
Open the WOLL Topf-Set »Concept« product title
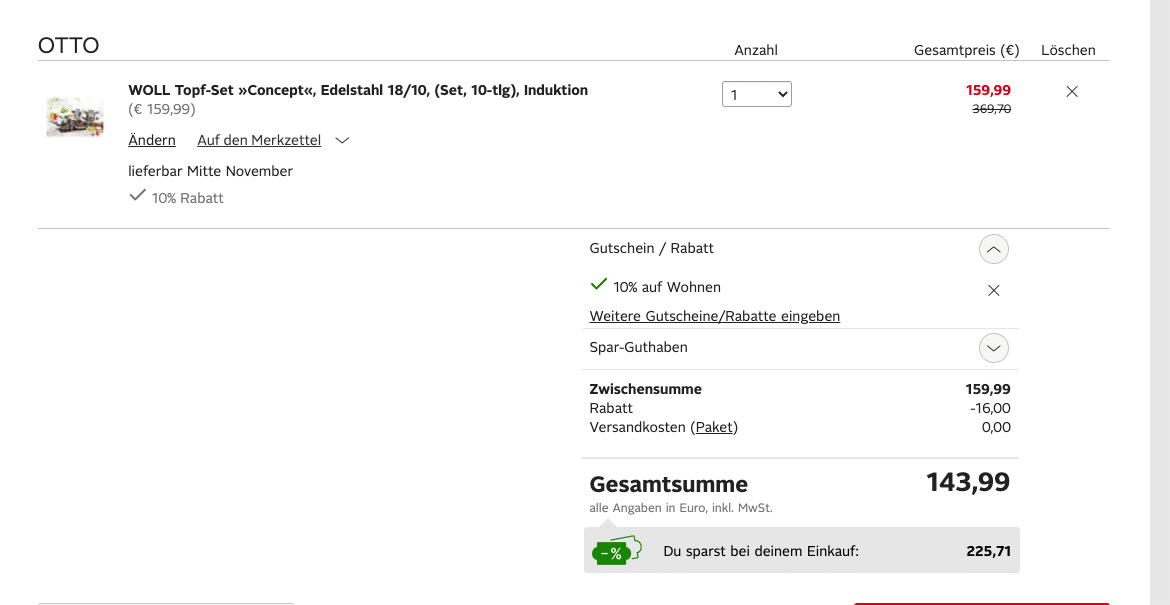(358, 90)
